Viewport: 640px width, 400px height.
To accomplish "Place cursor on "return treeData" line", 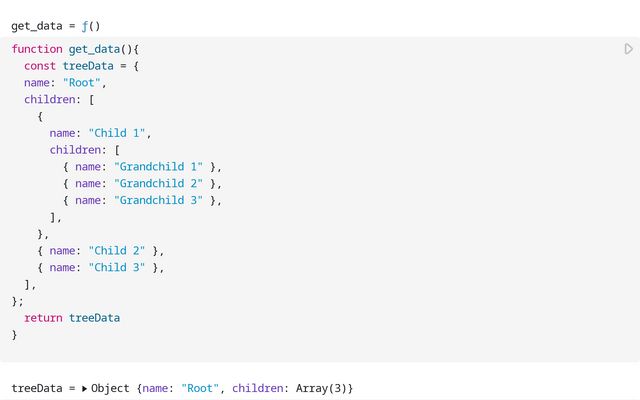I will 72,318.
